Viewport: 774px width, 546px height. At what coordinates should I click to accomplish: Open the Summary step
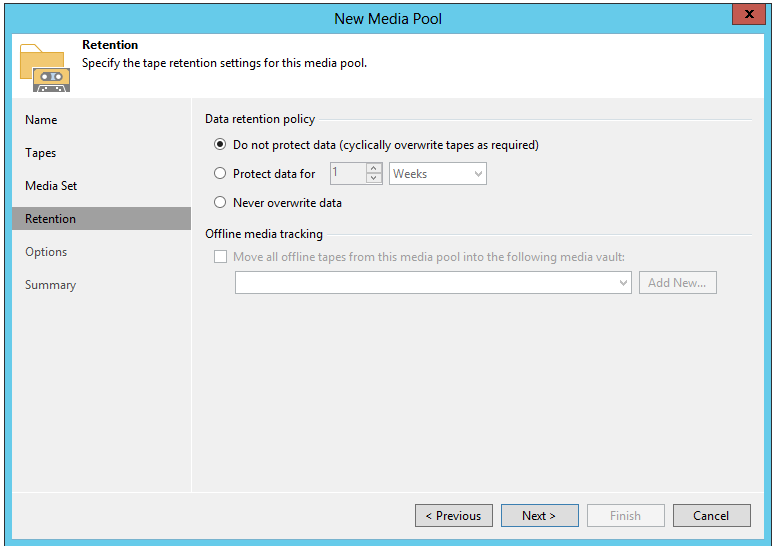[x=51, y=285]
